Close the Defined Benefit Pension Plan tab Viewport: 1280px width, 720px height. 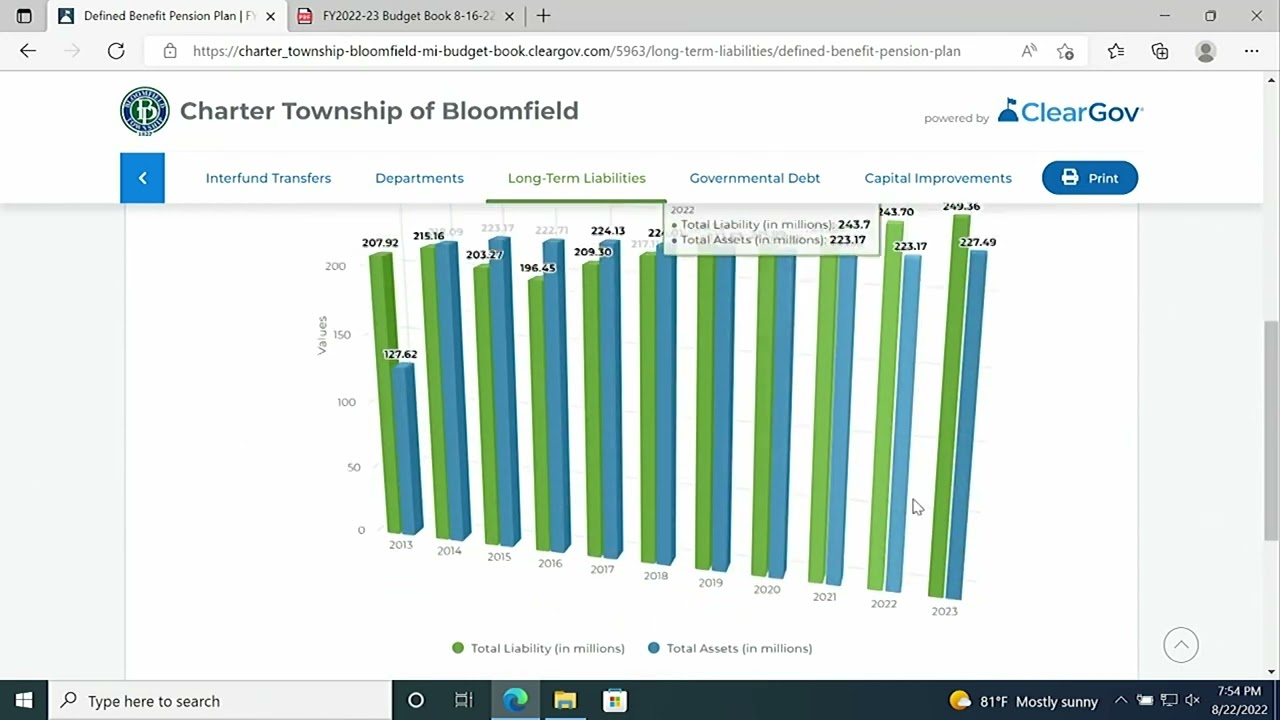(x=270, y=16)
